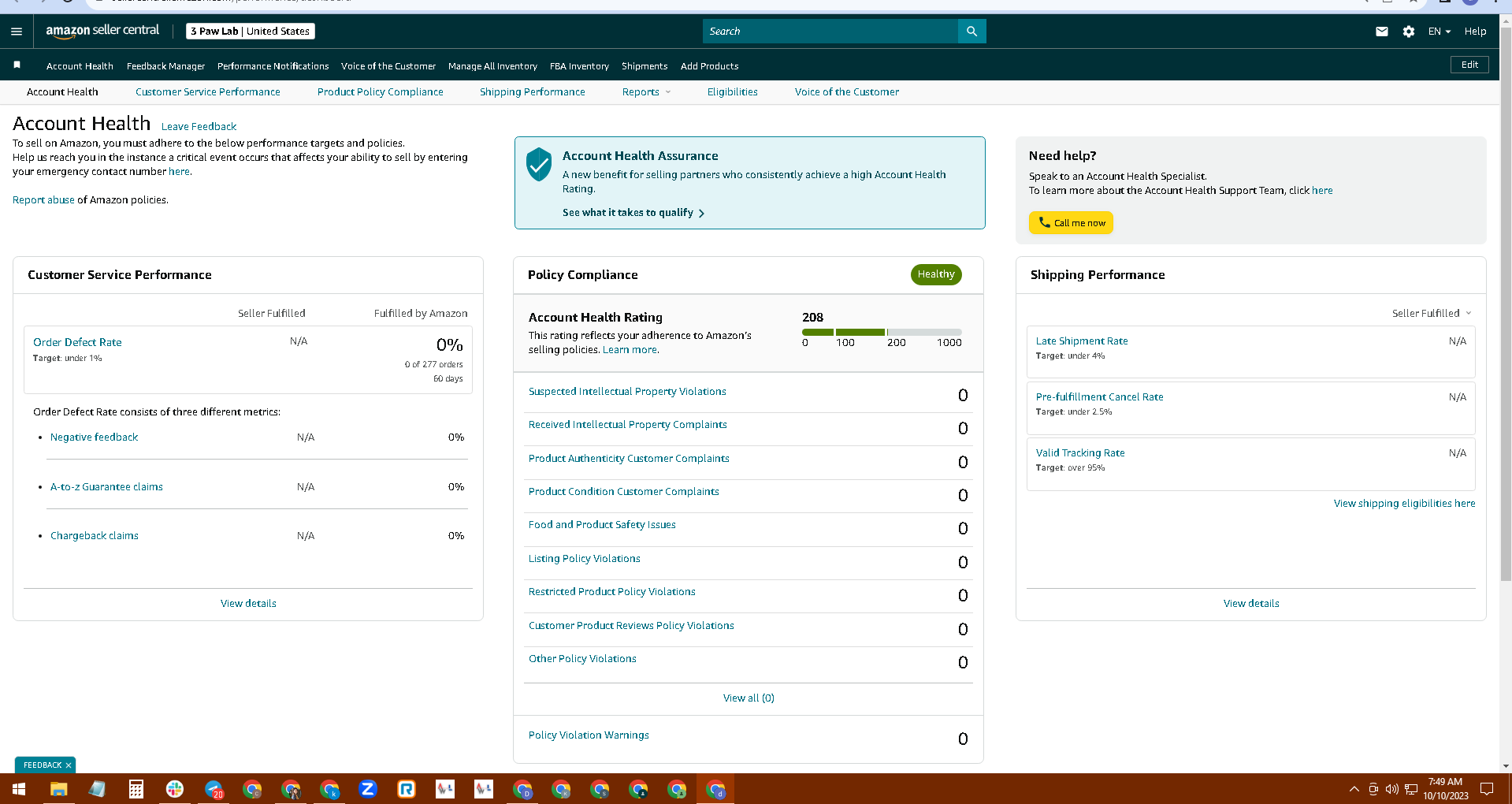This screenshot has height=804, width=1512.
Task: Click View shipping eligibilities here
Action: coord(1404,504)
